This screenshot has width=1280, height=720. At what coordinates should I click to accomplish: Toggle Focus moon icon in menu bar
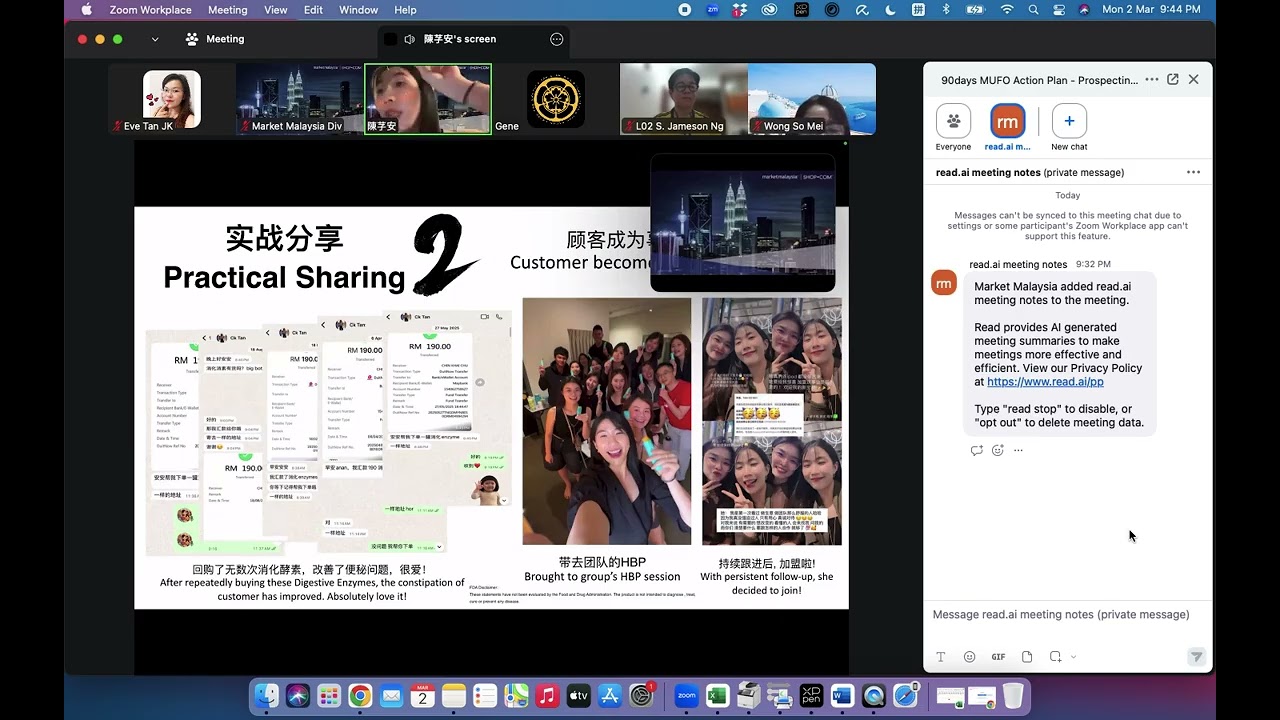[890, 10]
